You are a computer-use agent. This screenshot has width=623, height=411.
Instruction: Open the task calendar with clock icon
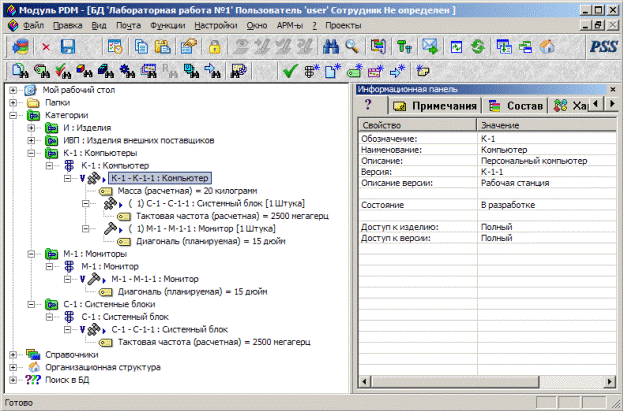[x=115, y=47]
